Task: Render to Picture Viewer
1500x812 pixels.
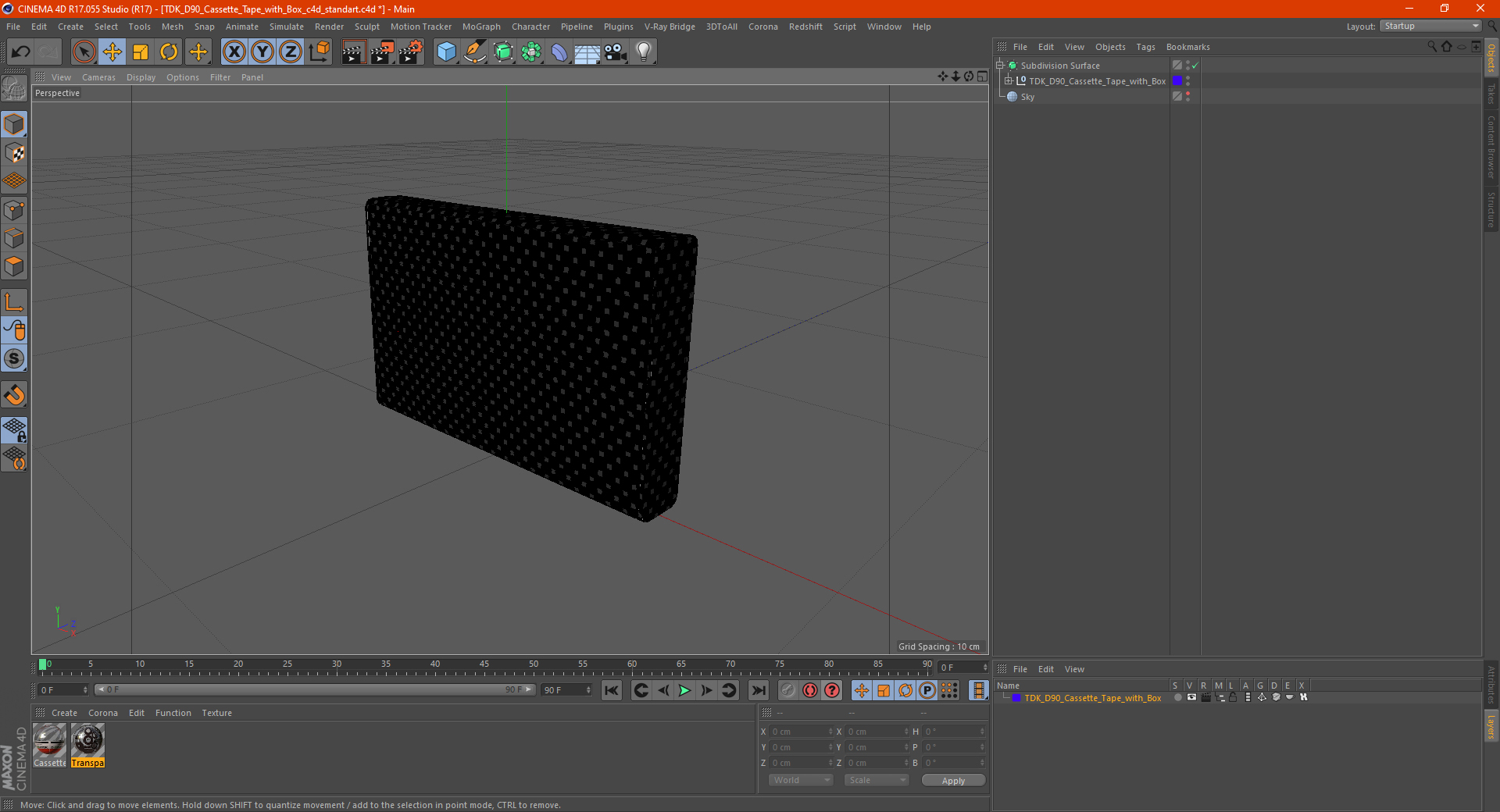Action: tap(382, 52)
